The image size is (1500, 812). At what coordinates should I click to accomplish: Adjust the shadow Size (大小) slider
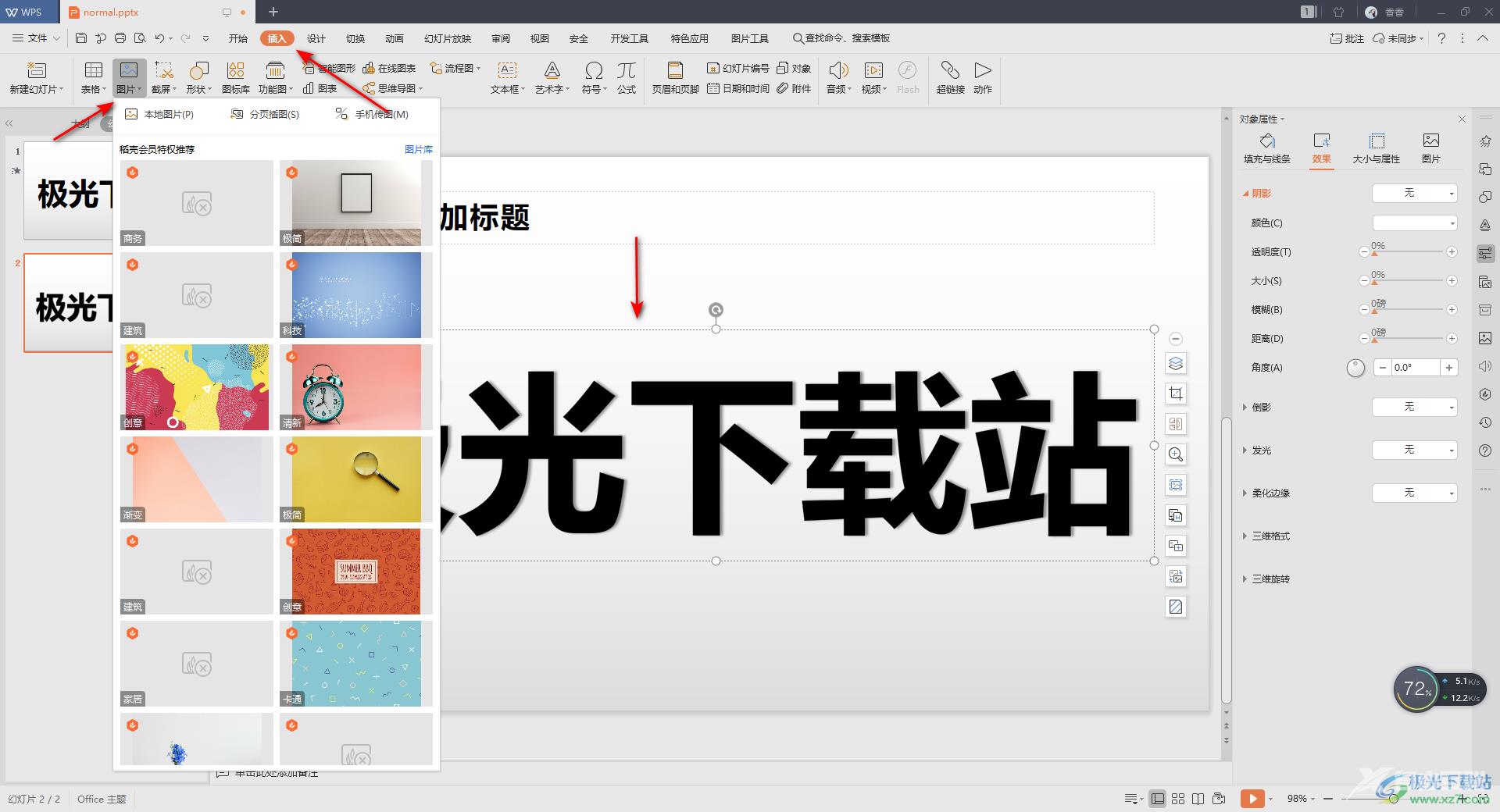coord(1408,280)
